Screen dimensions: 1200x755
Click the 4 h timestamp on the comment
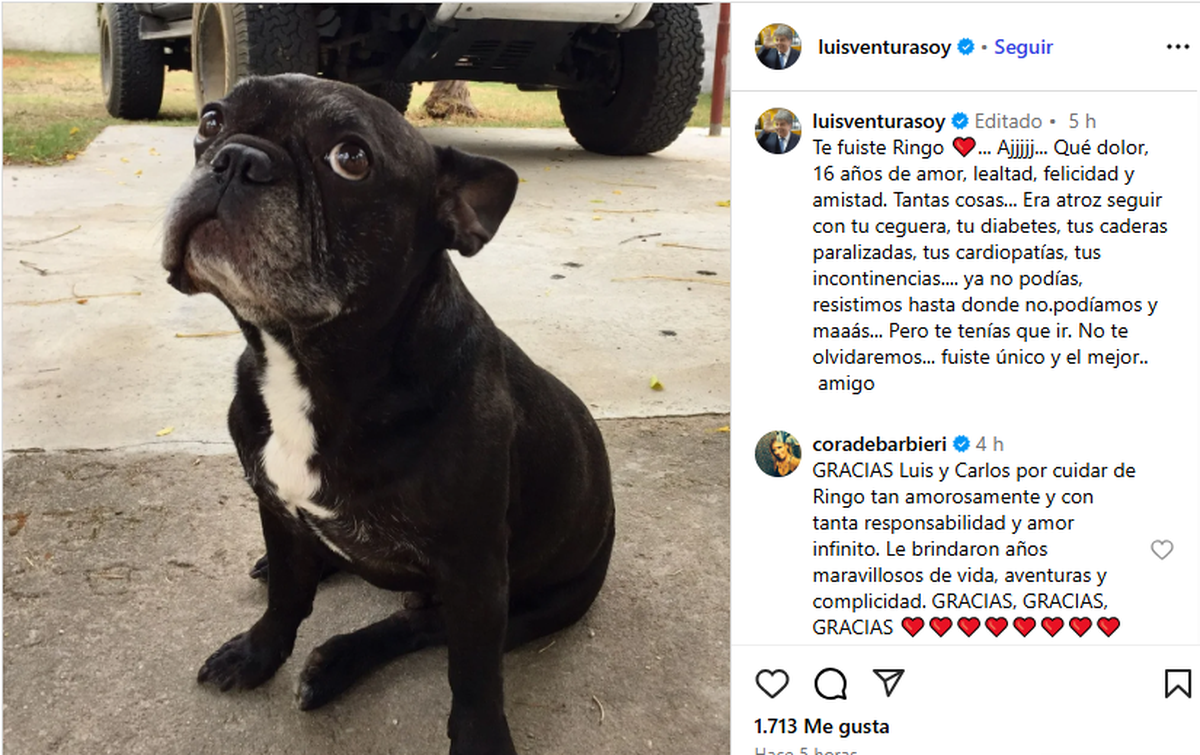tap(990, 443)
